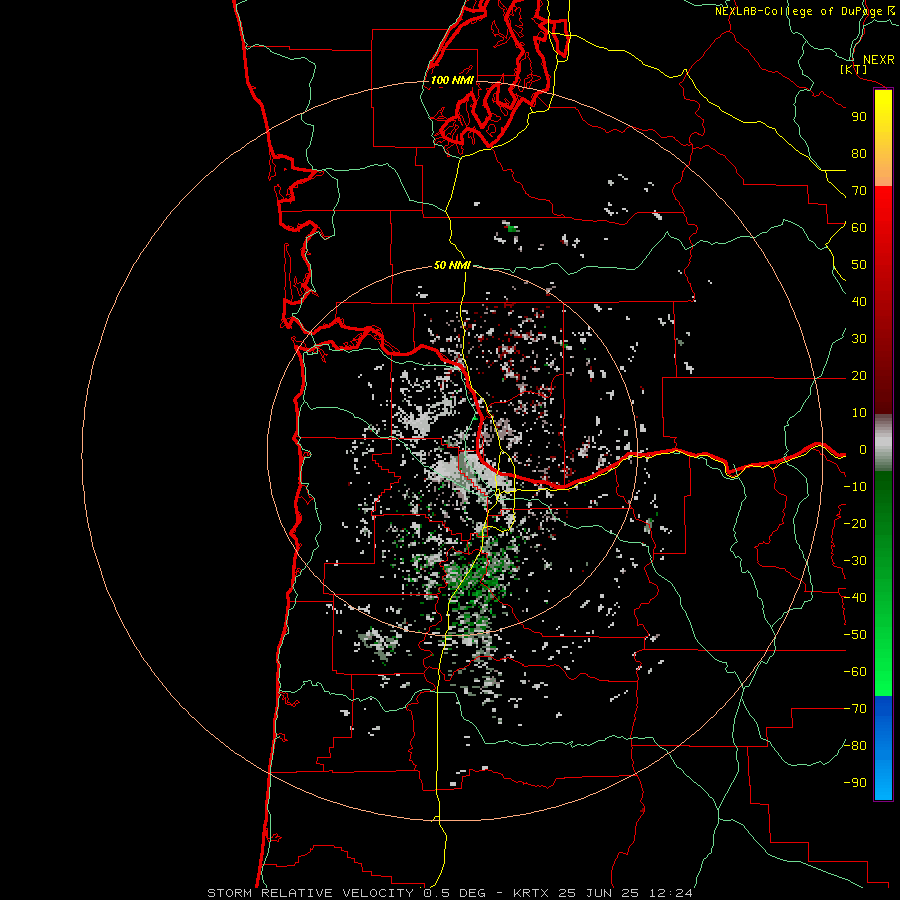Pick the blue segment at the color bar bottom
The height and width of the screenshot is (900, 900).
coord(883,748)
